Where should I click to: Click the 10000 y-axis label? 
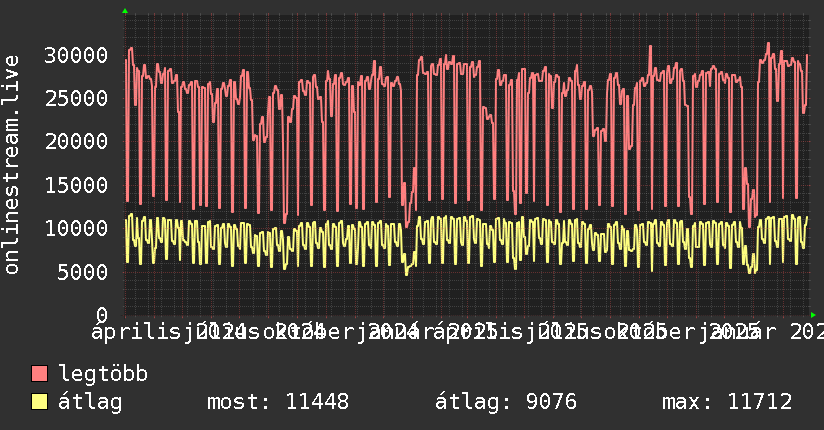pyautogui.click(x=76, y=228)
